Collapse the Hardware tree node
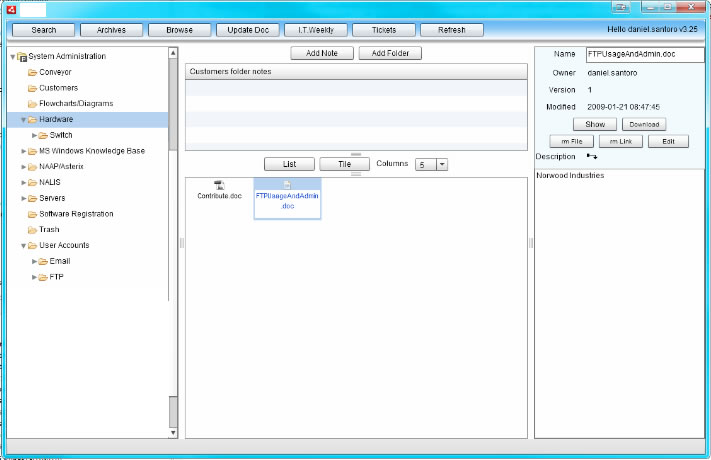 click(x=23, y=120)
